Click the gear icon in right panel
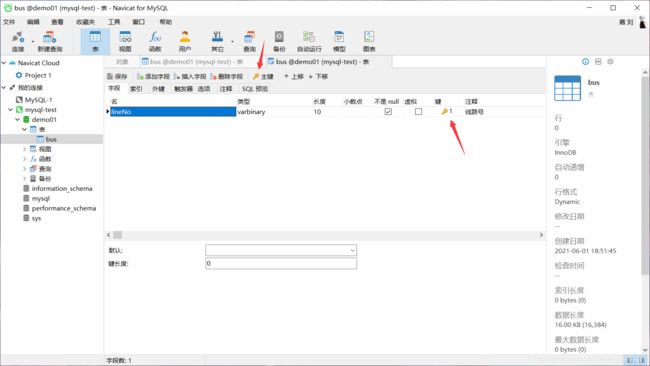 (610, 61)
